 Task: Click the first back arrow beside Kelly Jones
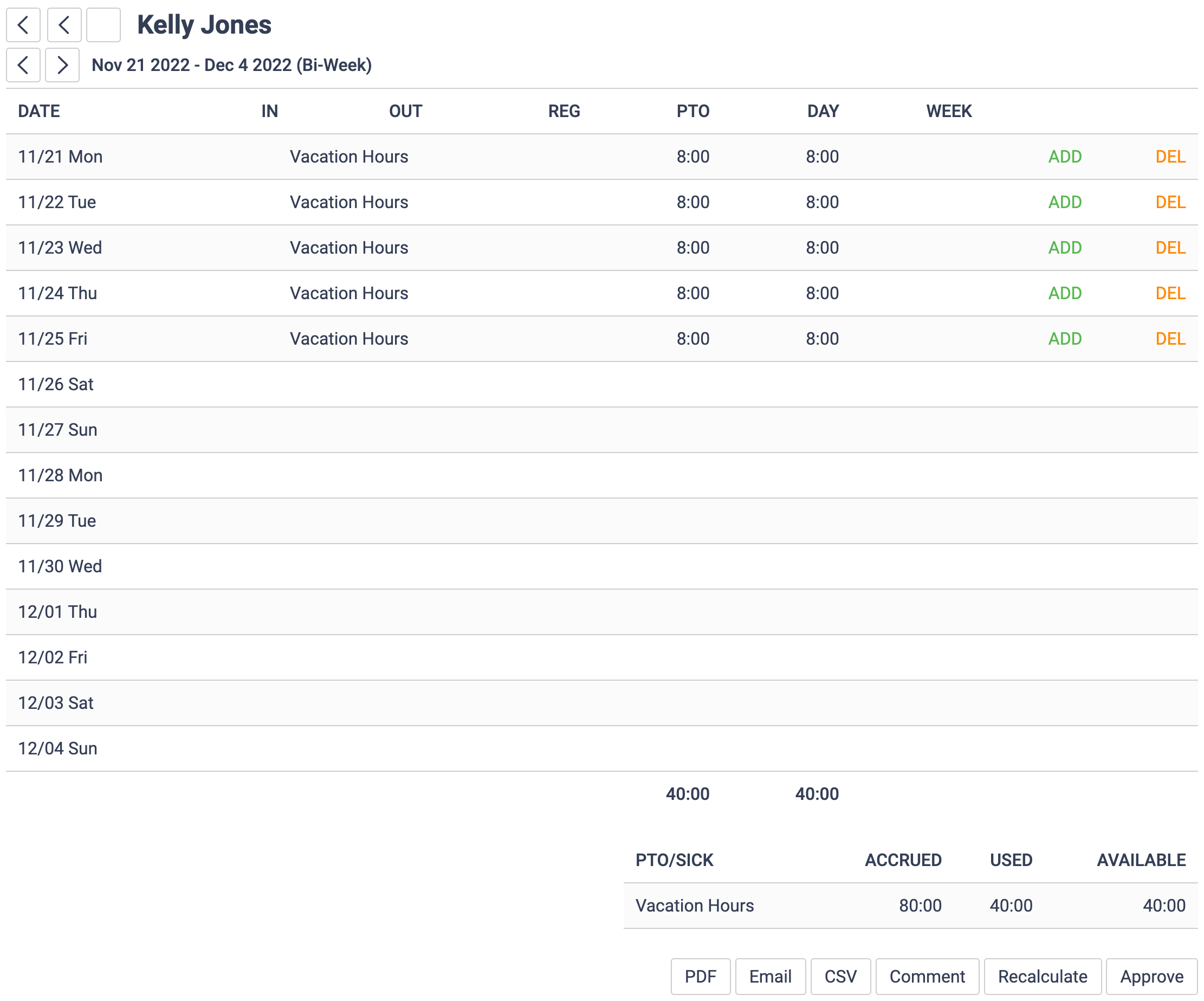click(23, 24)
